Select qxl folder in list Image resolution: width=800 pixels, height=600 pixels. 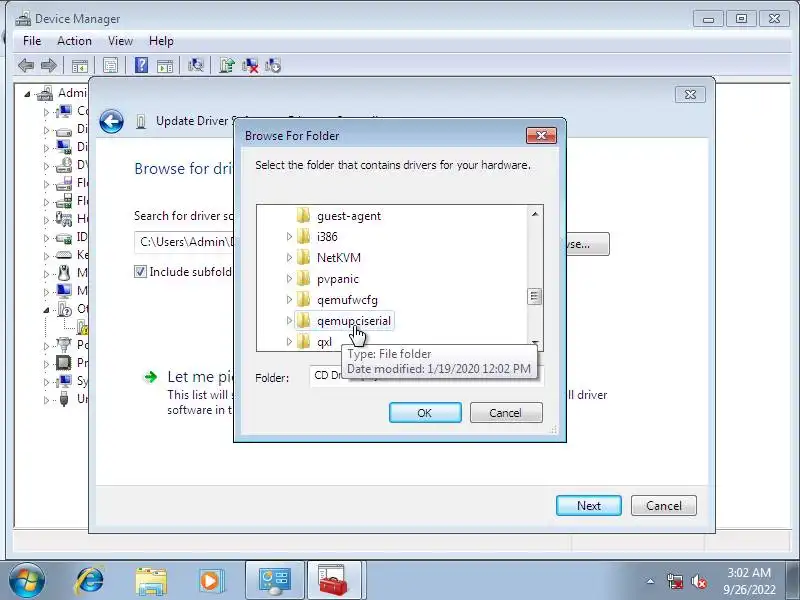324,341
